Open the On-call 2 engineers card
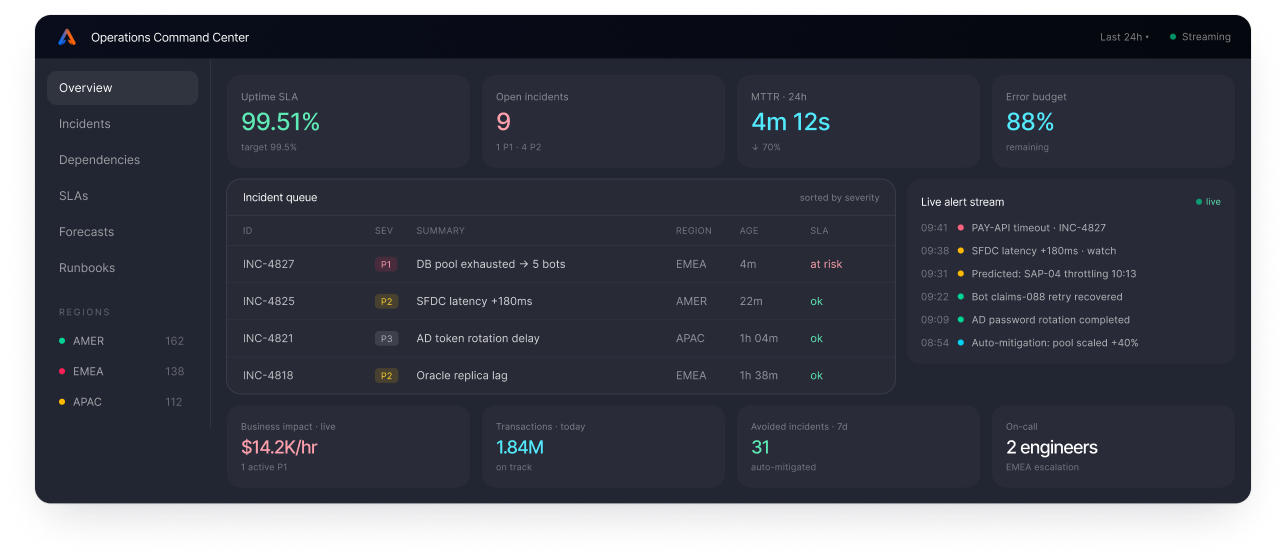The height and width of the screenshot is (559, 1287). point(1113,446)
